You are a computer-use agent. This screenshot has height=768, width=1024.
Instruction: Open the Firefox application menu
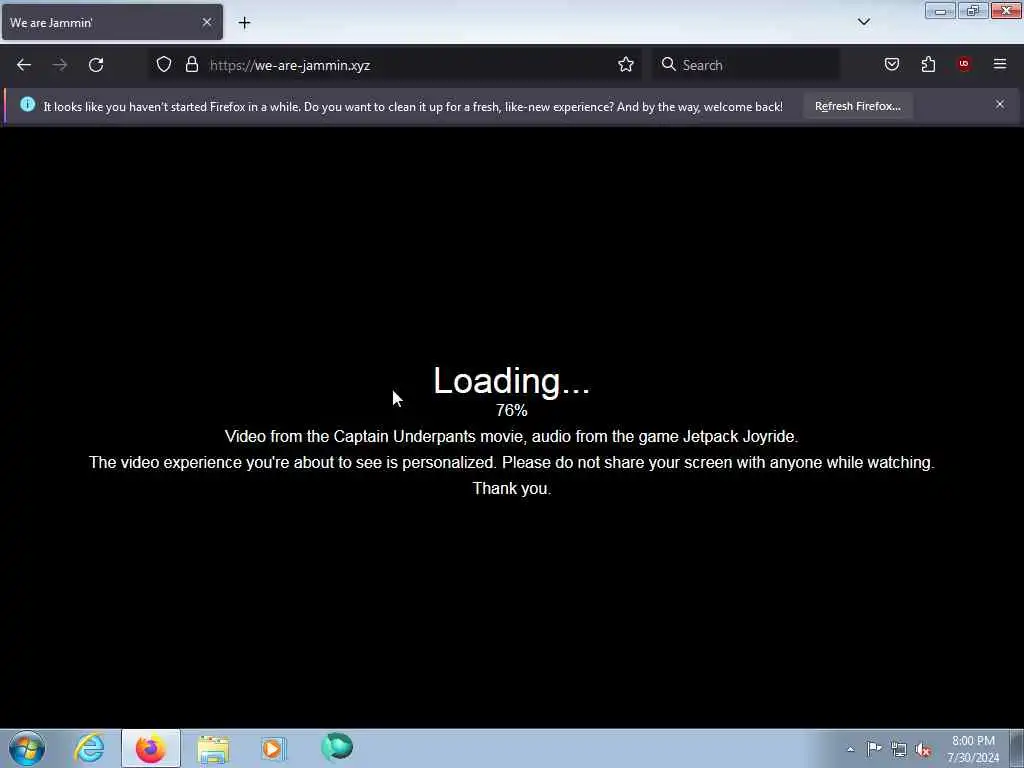(1000, 64)
